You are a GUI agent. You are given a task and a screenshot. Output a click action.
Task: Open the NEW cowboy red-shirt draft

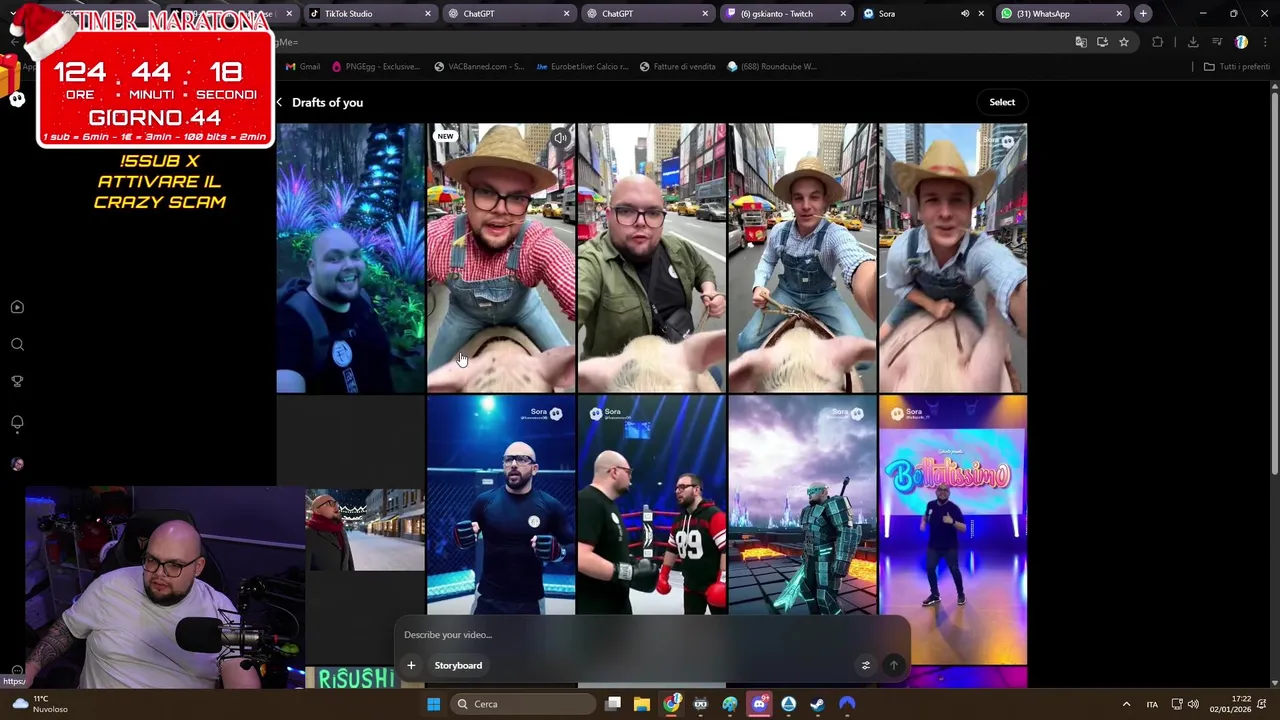point(501,258)
